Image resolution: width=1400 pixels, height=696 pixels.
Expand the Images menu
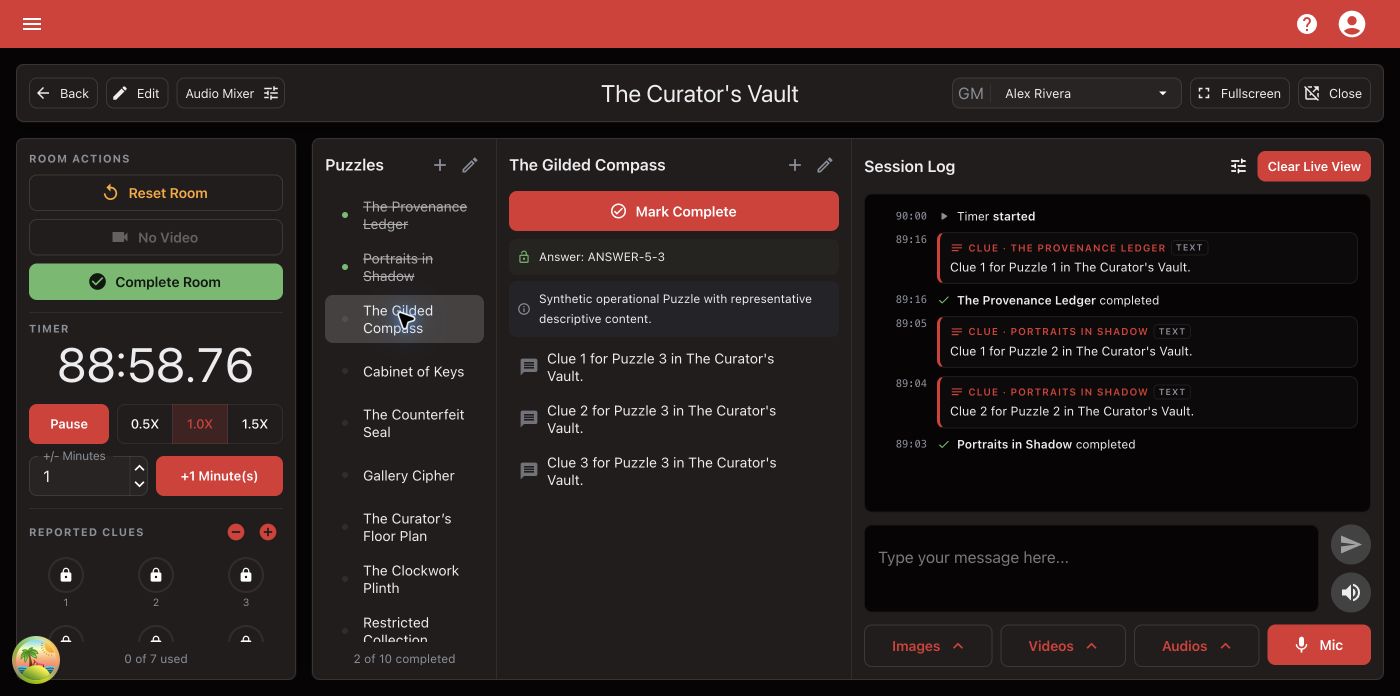(928, 646)
